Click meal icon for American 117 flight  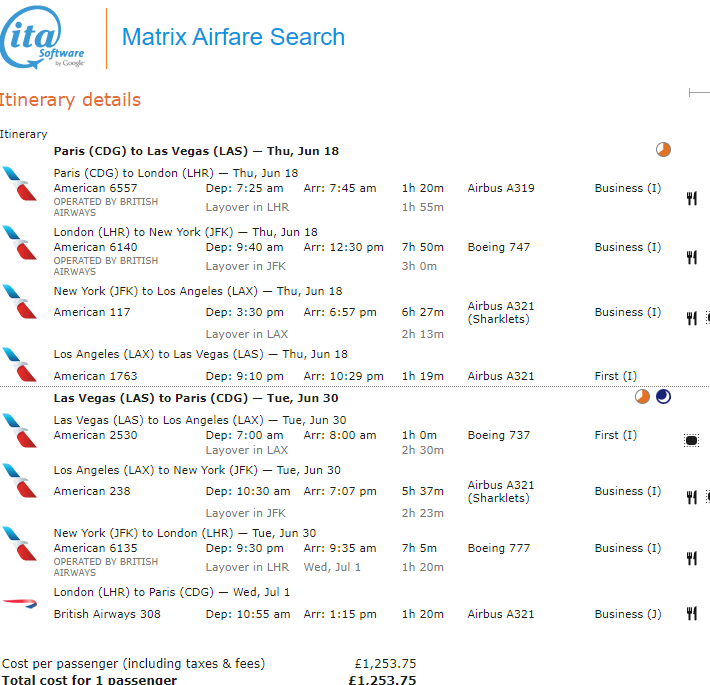point(691,319)
